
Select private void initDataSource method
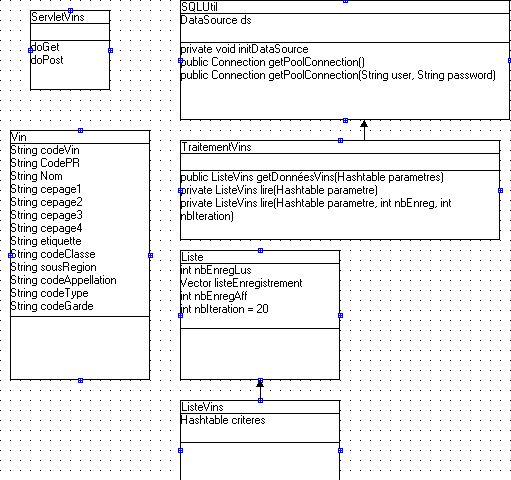pos(244,49)
